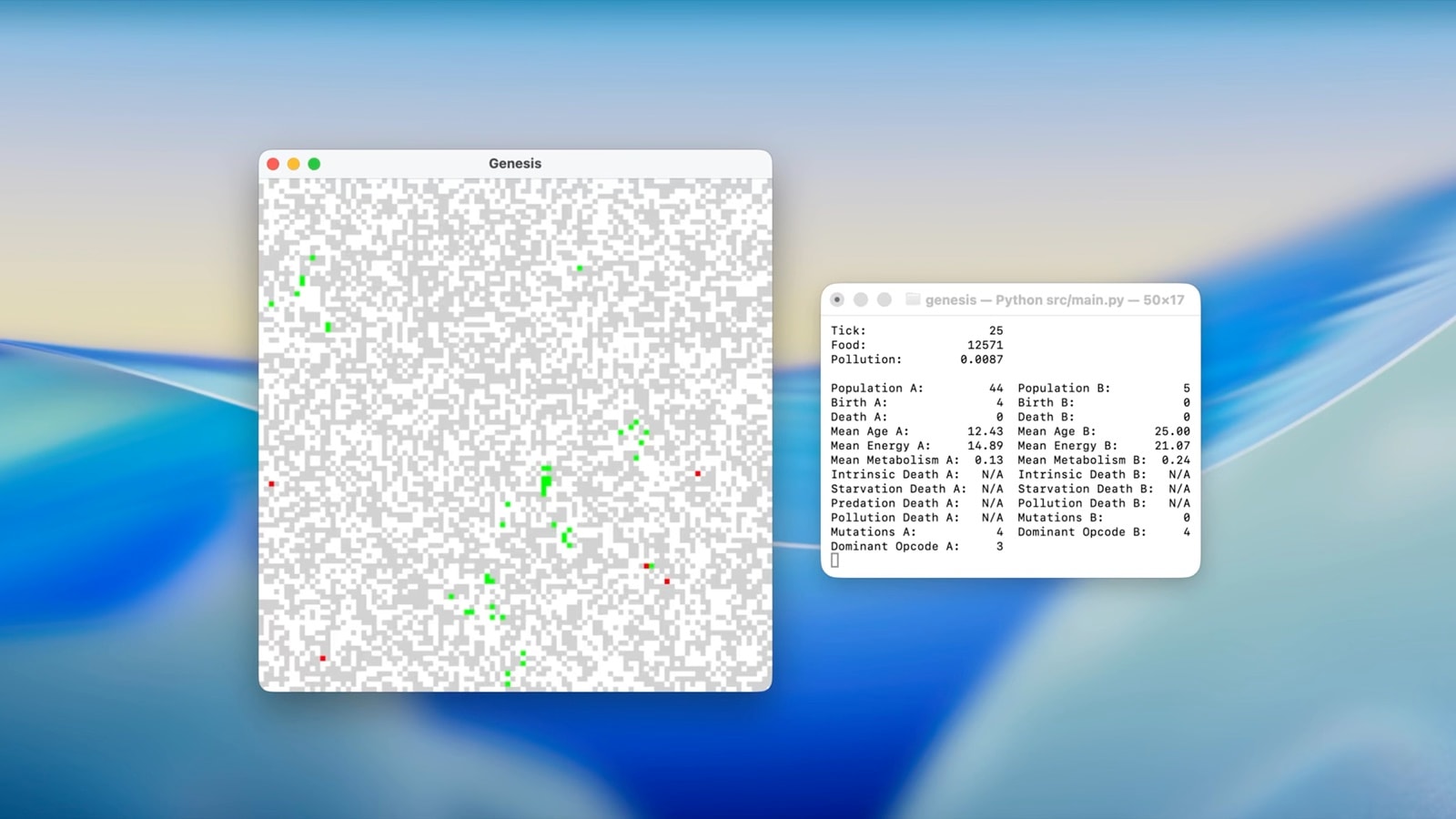Screen dimensions: 1456x819
Task: Click 'Population A:' label
Action: tap(876, 388)
